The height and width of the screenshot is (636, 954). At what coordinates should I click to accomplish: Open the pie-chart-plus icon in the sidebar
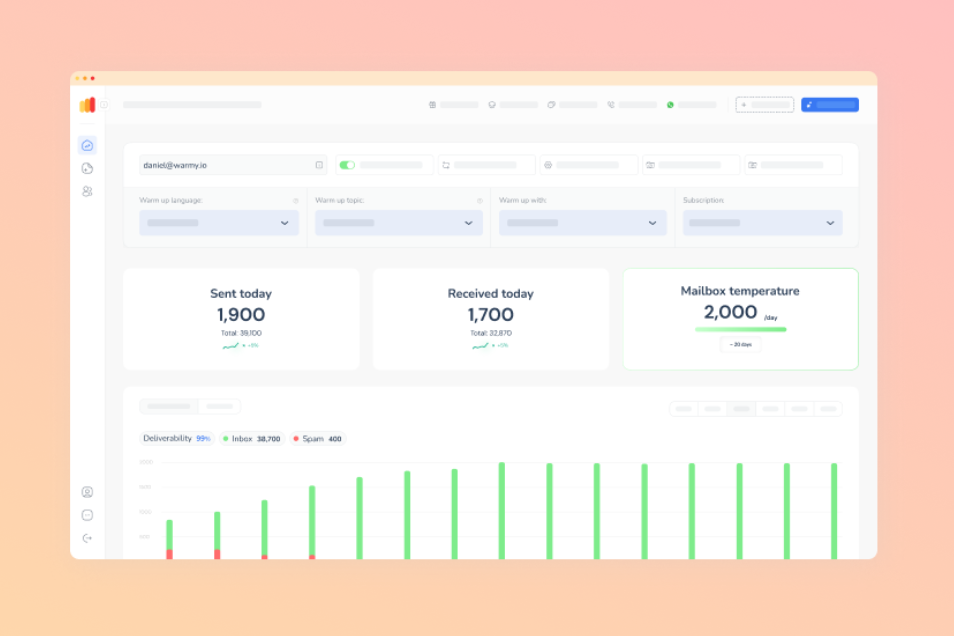(88, 169)
